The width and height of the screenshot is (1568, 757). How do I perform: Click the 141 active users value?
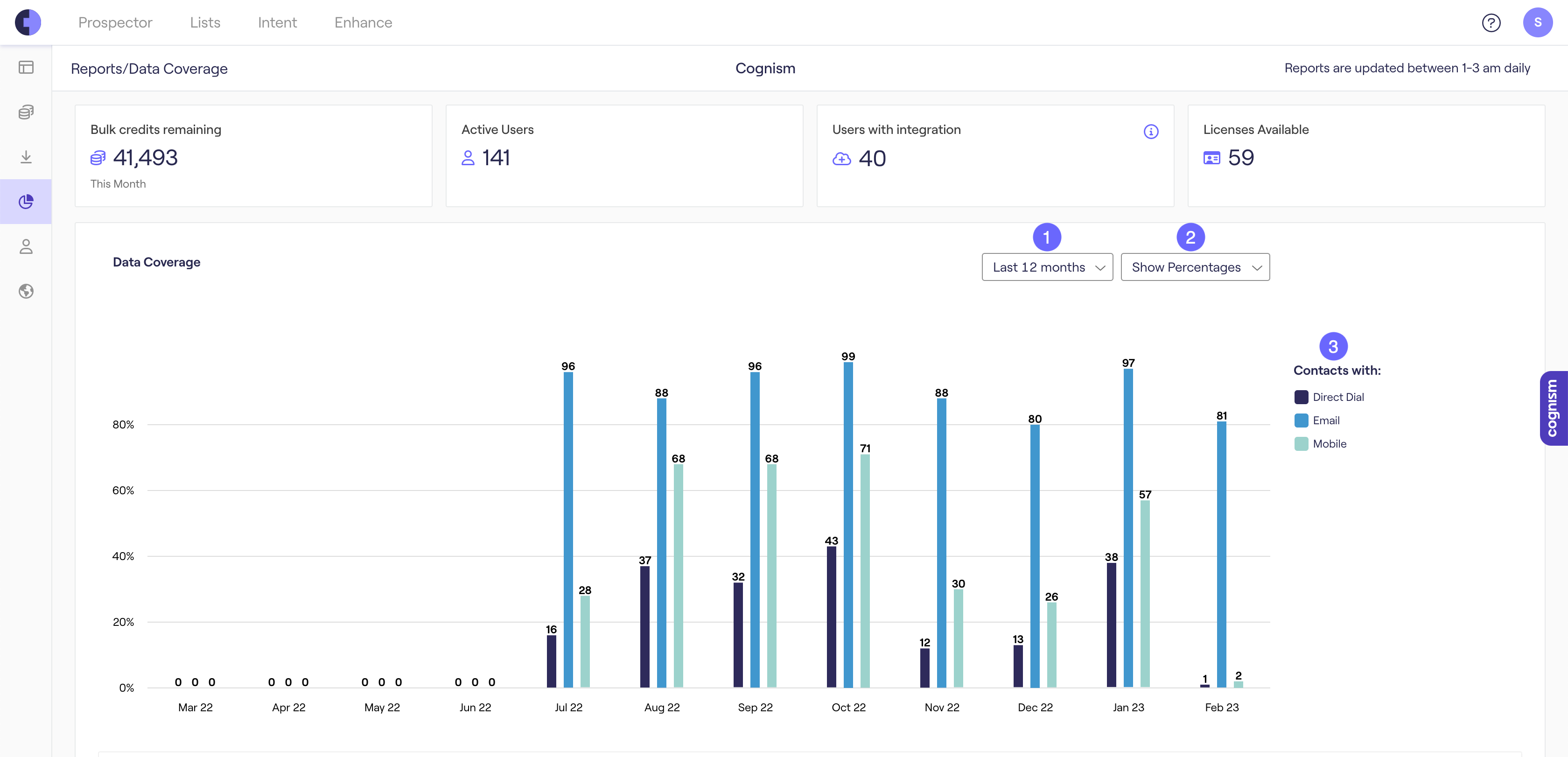coord(496,158)
